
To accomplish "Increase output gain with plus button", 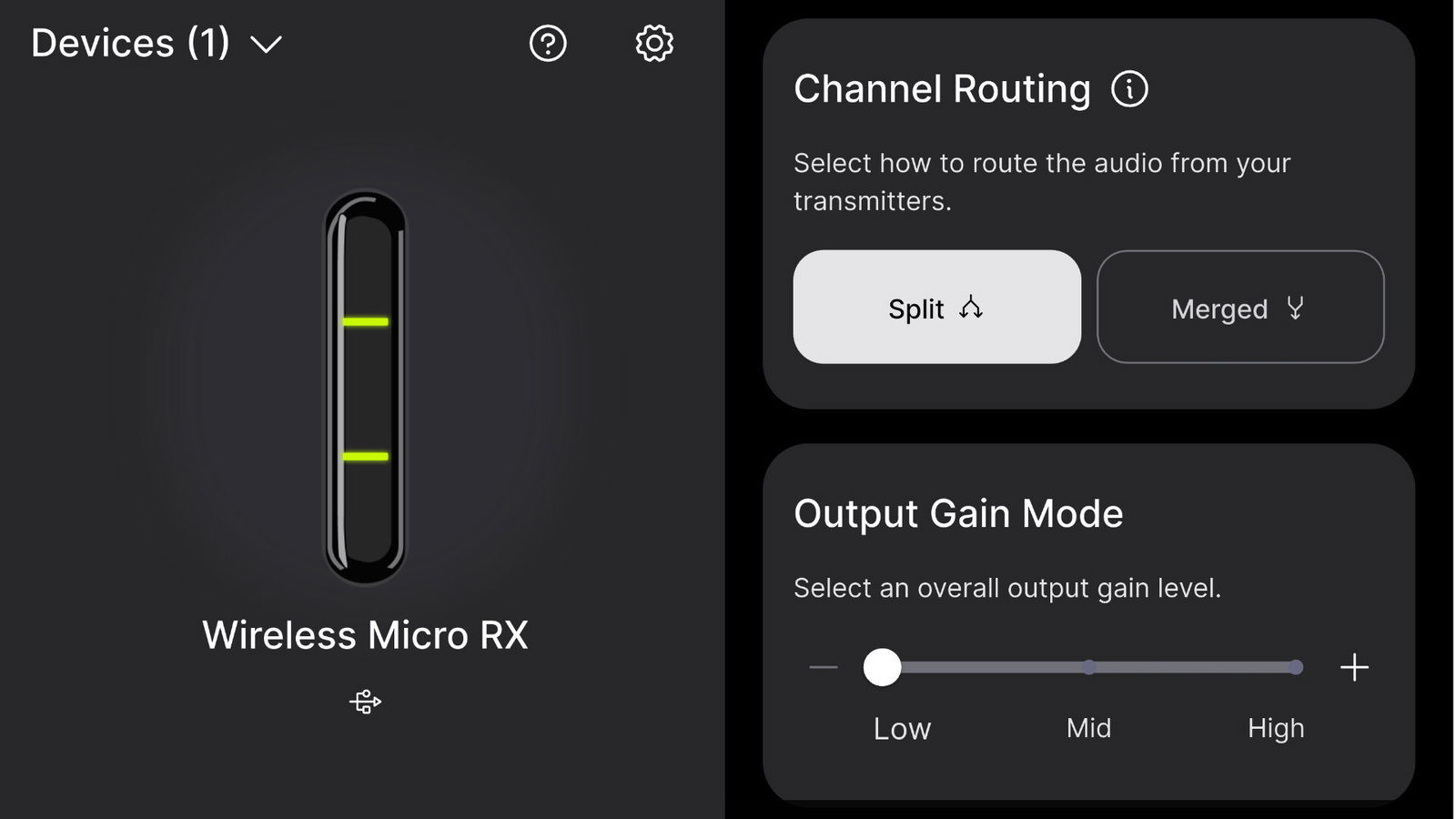I will click(1354, 667).
